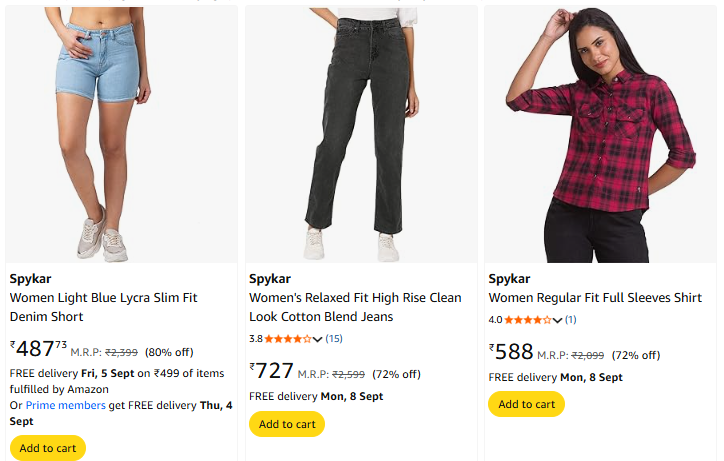Click the ₹588 price of the shirt

(511, 352)
